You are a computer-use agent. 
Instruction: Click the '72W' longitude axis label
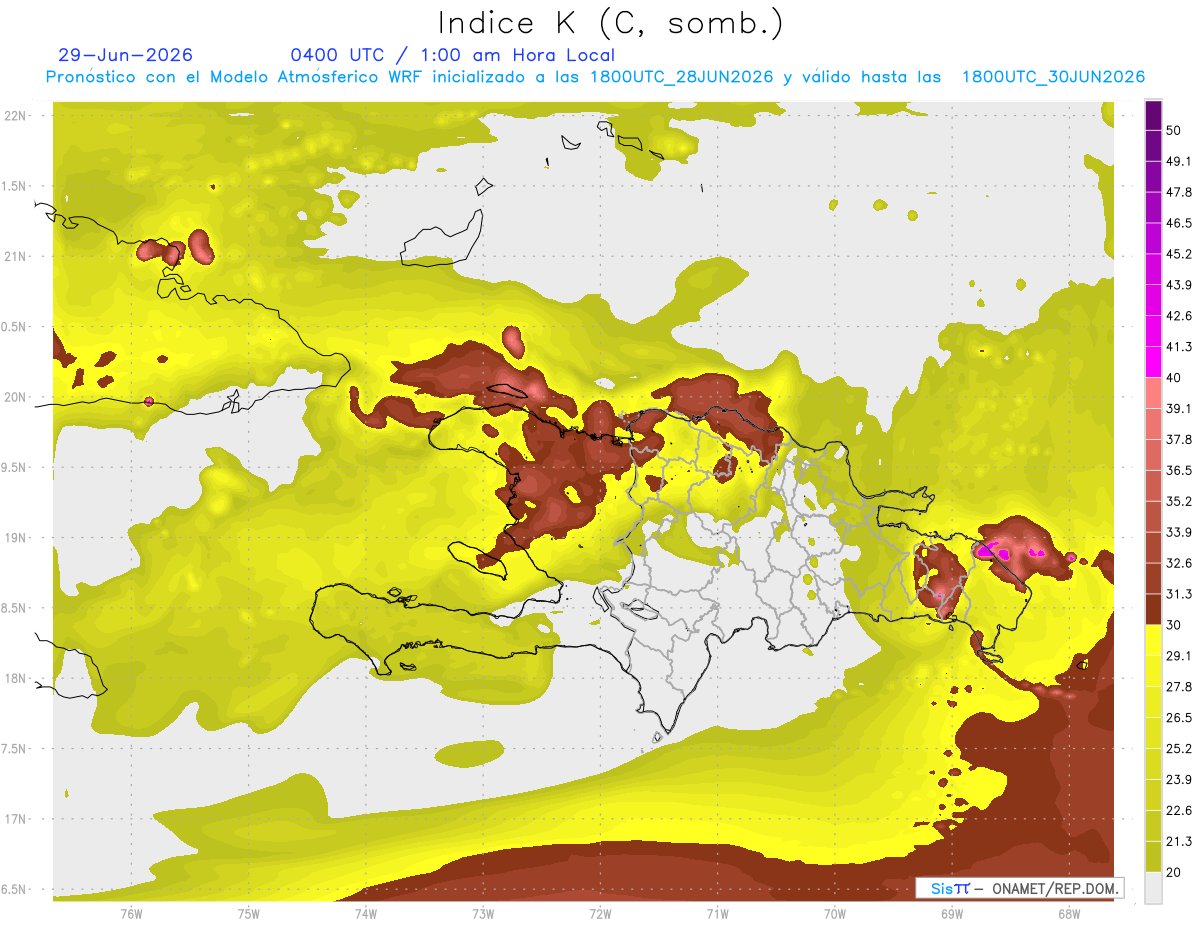[x=600, y=913]
